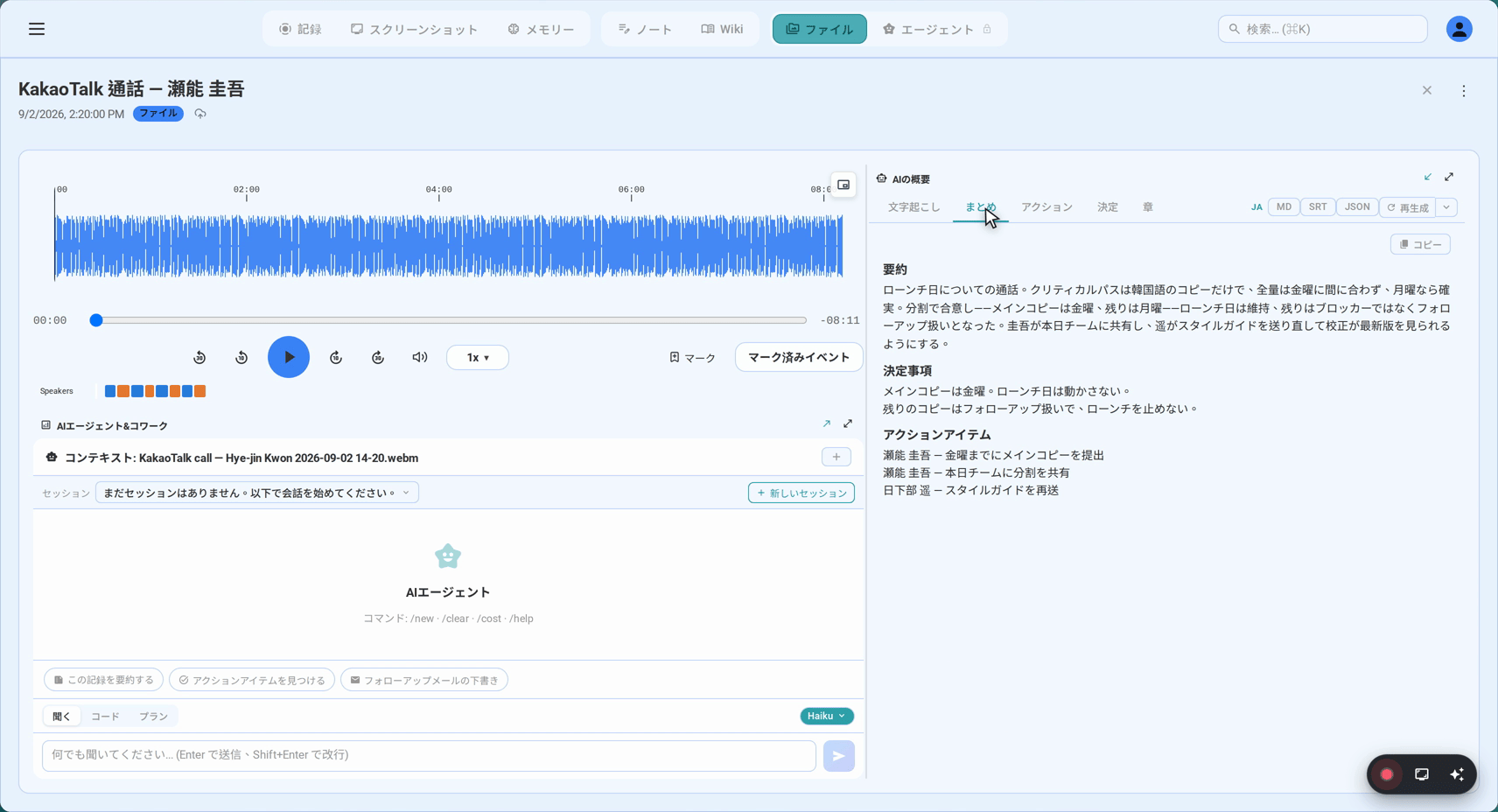Click アクションアイテムを見つける suggestion

tap(252, 680)
